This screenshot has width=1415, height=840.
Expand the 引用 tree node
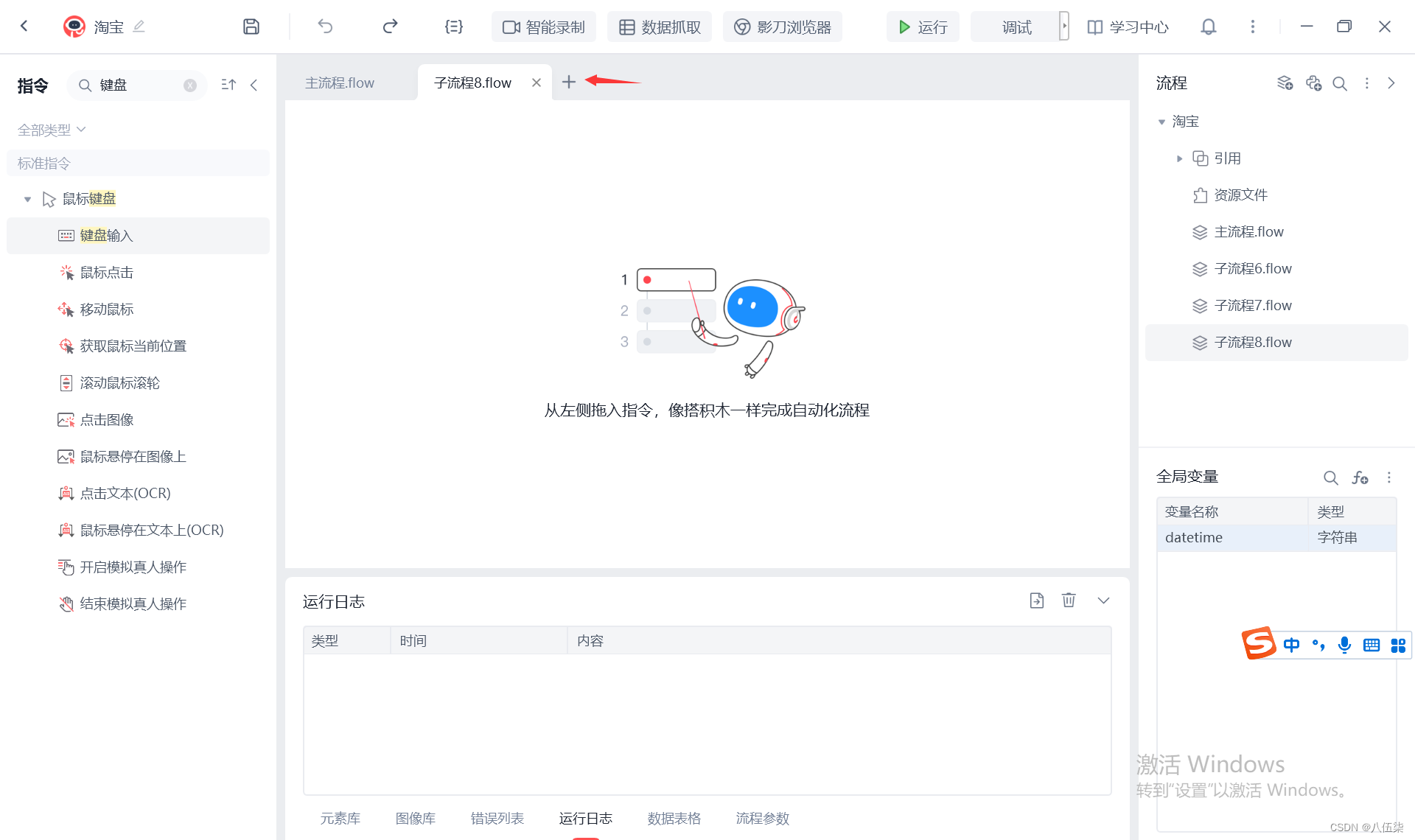pyautogui.click(x=1179, y=158)
